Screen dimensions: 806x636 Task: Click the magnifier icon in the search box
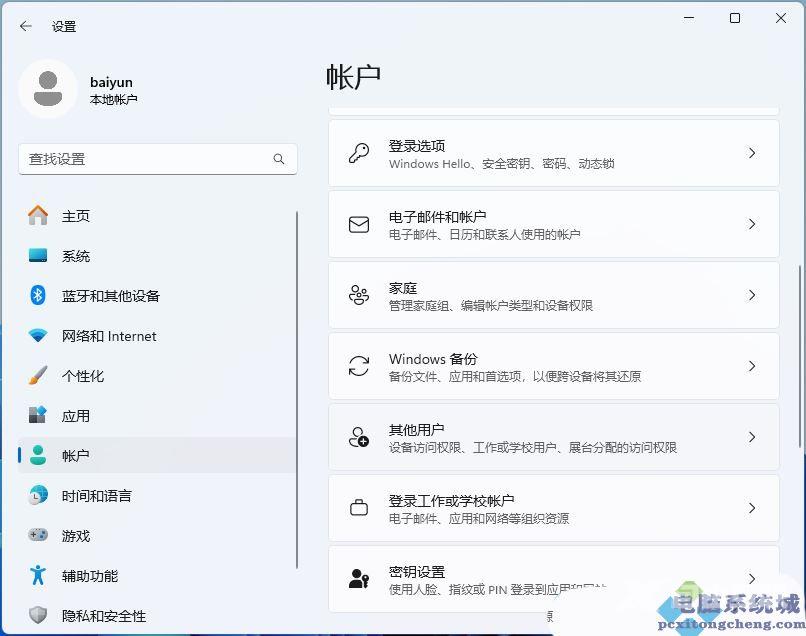(x=279, y=159)
